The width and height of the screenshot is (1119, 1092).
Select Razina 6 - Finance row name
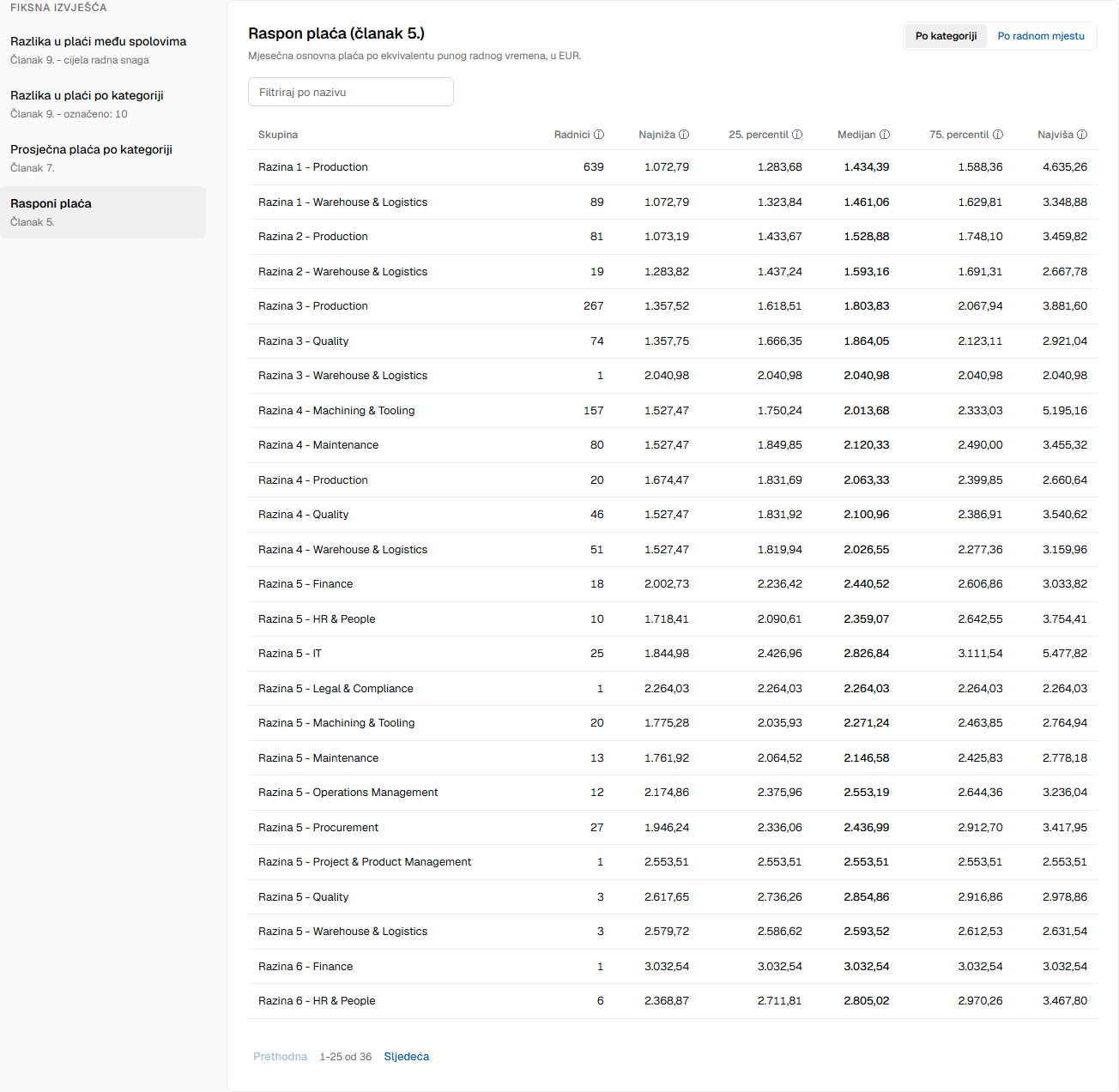305,967
